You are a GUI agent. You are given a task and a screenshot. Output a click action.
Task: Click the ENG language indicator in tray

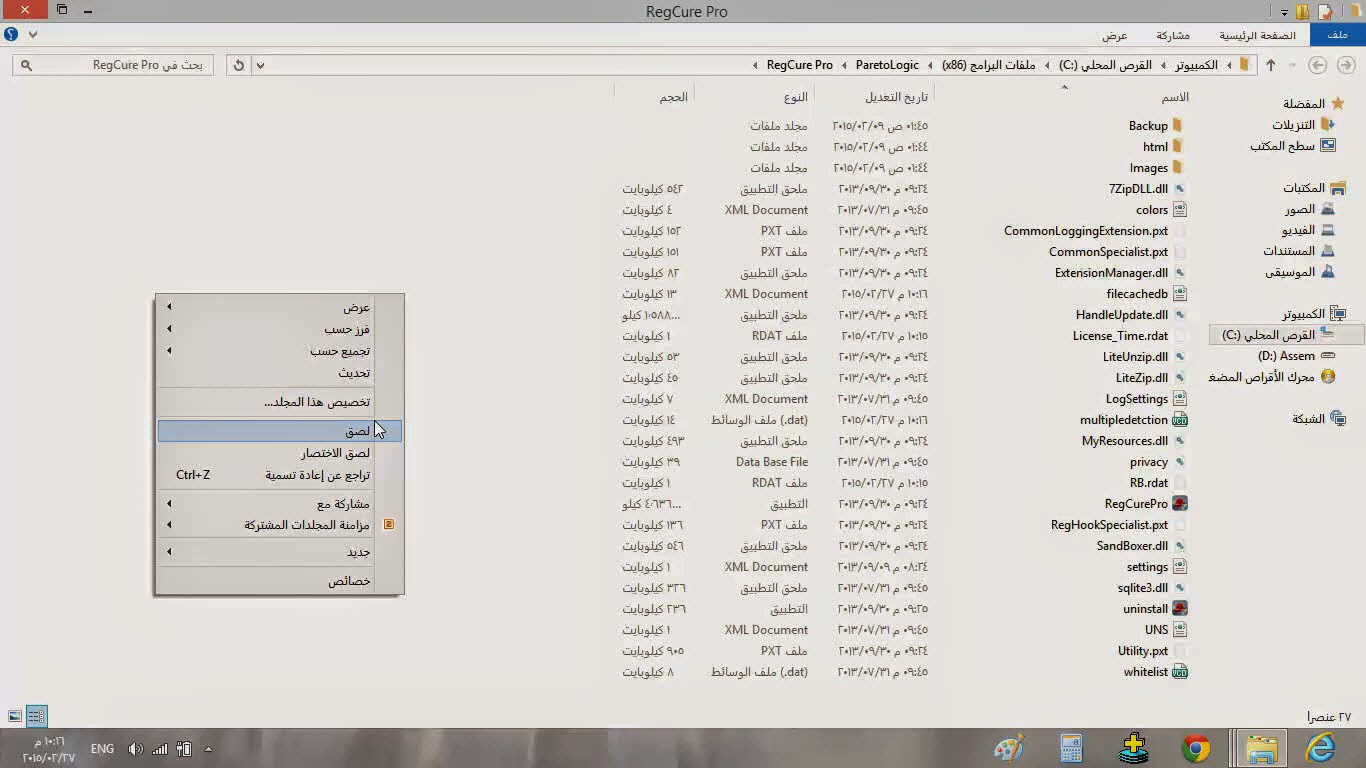[x=102, y=748]
